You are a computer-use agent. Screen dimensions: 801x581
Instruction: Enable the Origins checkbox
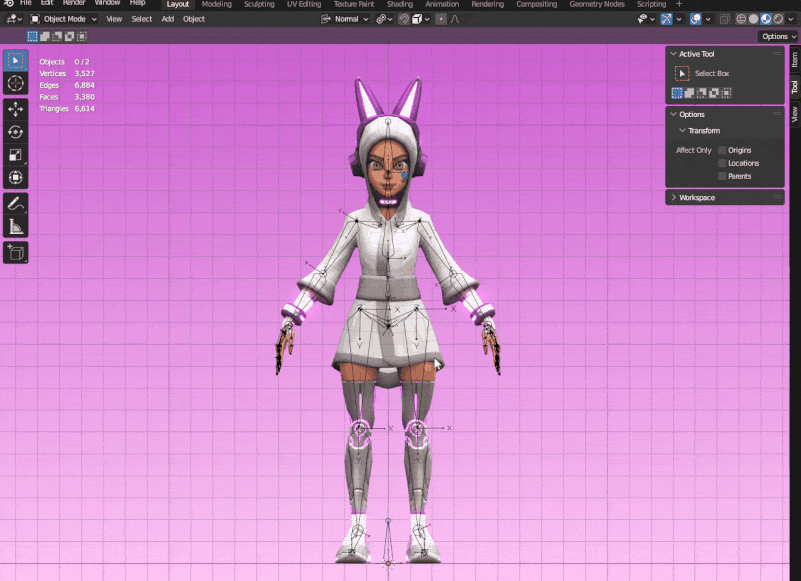click(722, 150)
